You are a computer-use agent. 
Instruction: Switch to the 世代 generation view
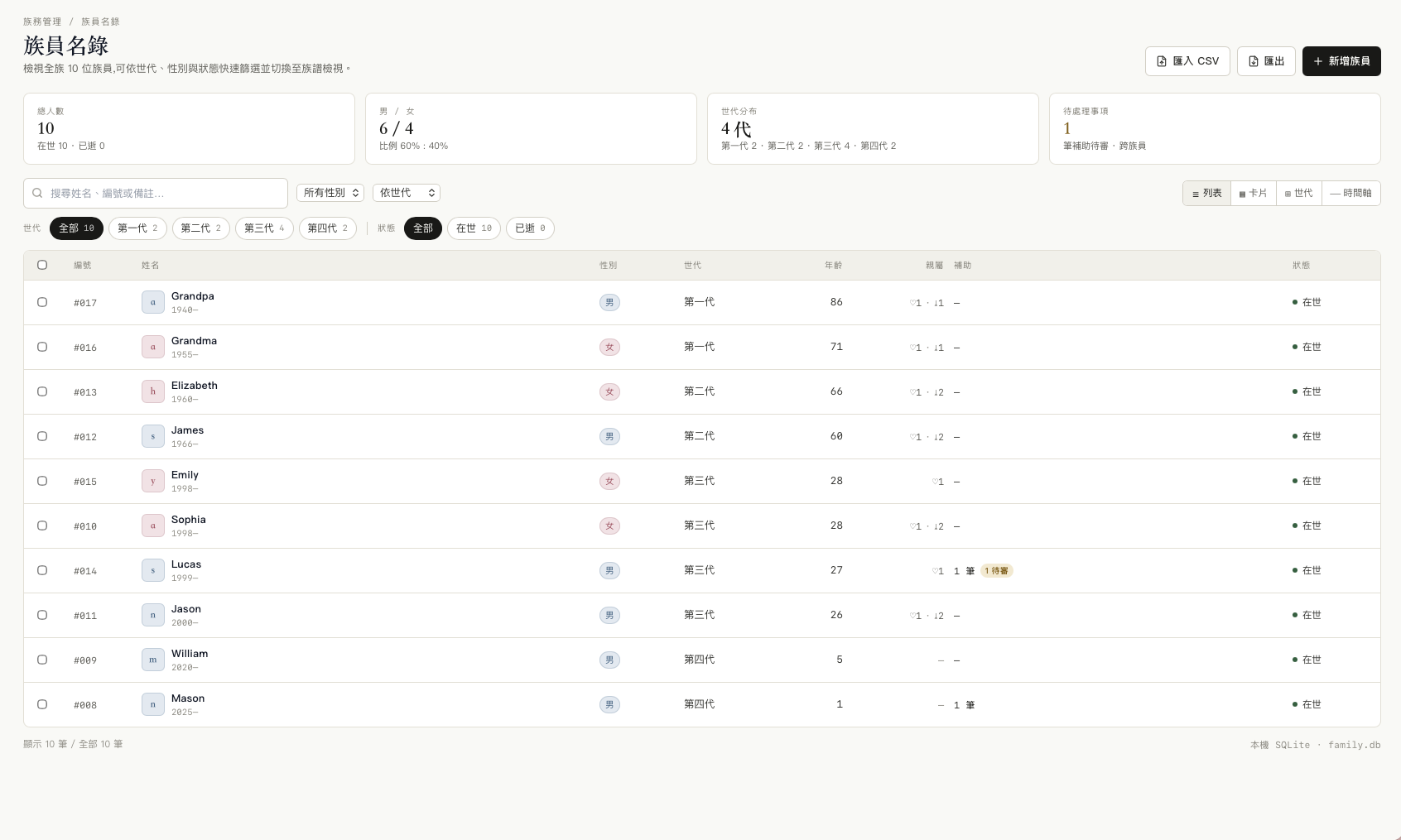[1299, 193]
